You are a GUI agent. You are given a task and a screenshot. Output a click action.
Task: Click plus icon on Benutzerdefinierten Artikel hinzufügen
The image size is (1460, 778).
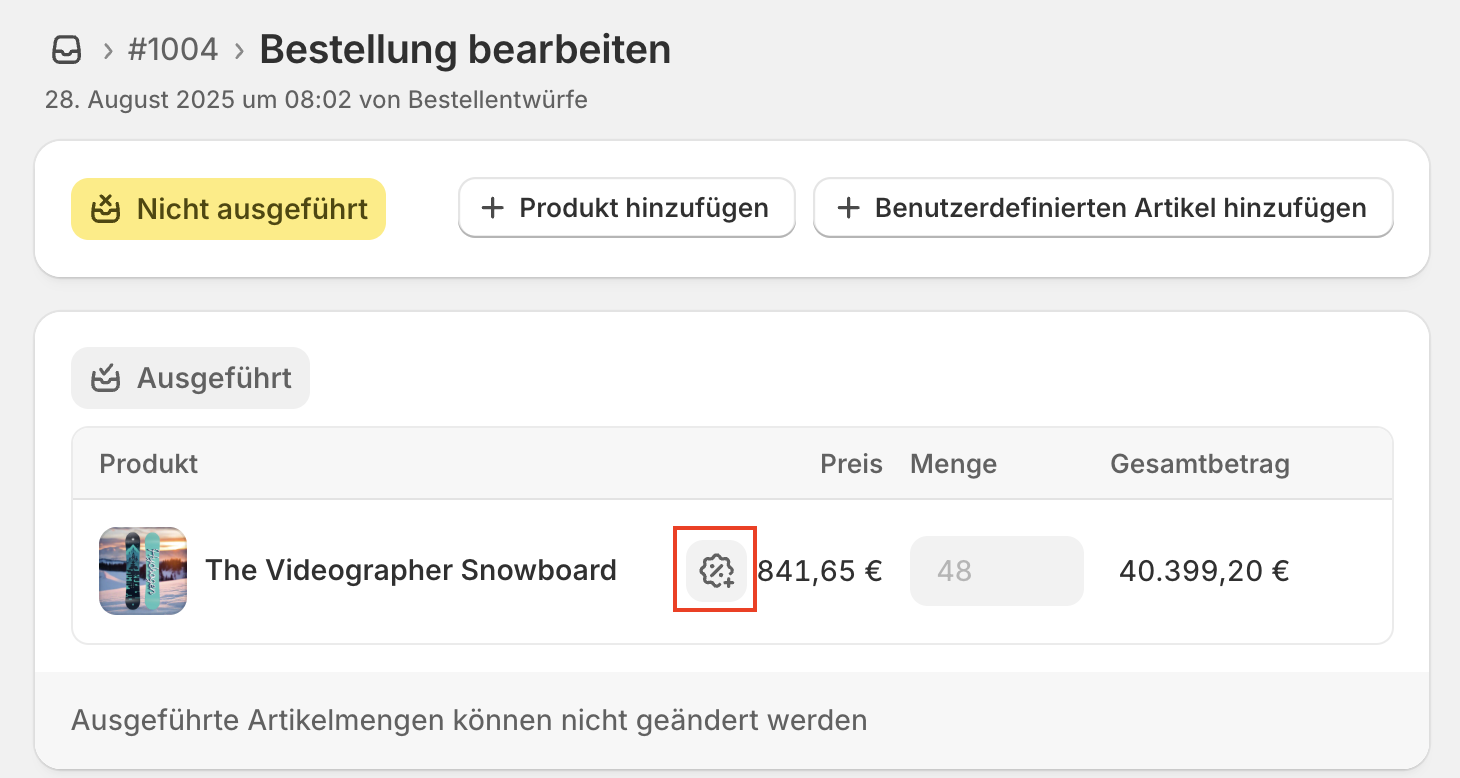coord(848,208)
